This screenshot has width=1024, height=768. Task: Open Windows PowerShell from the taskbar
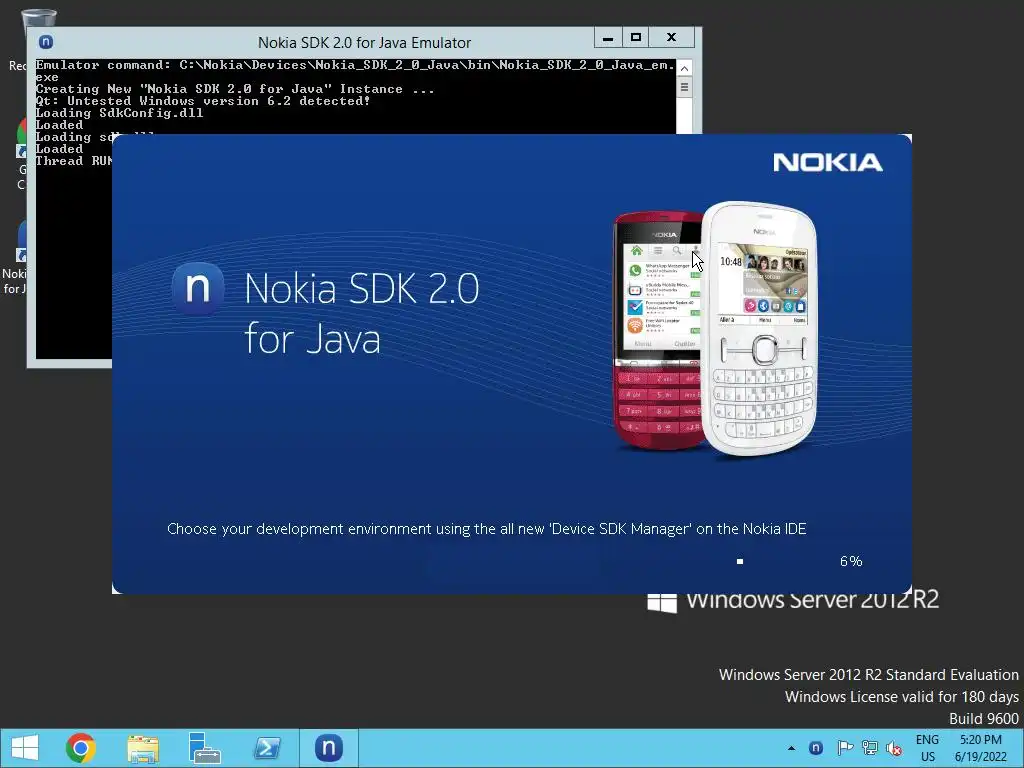[267, 748]
